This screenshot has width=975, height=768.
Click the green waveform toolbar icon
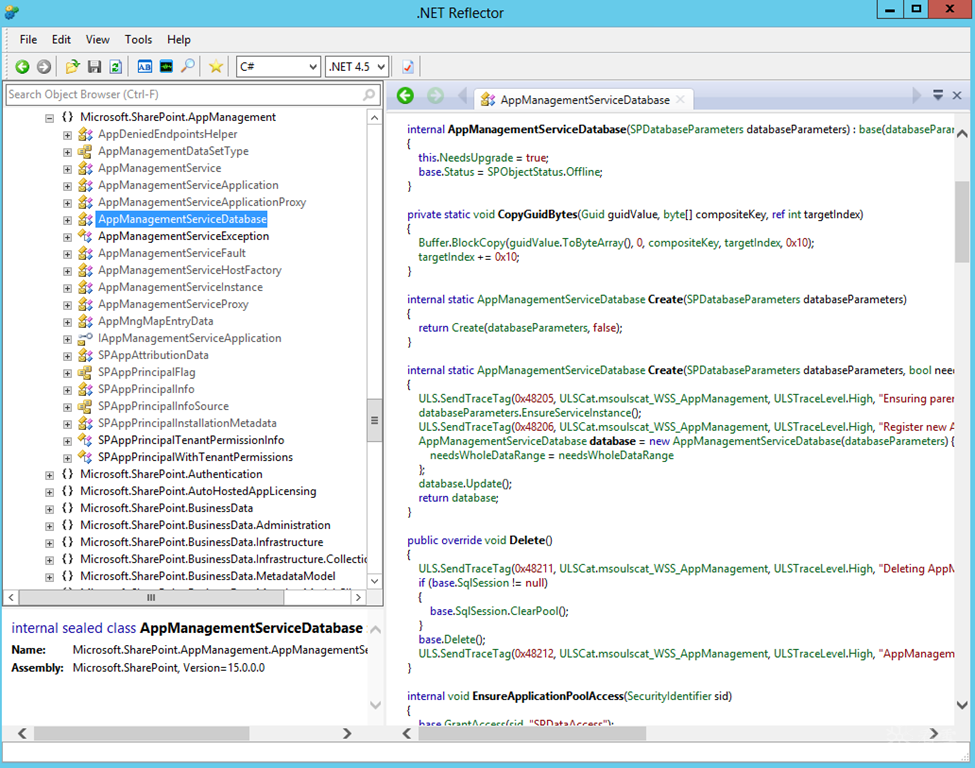click(x=166, y=67)
